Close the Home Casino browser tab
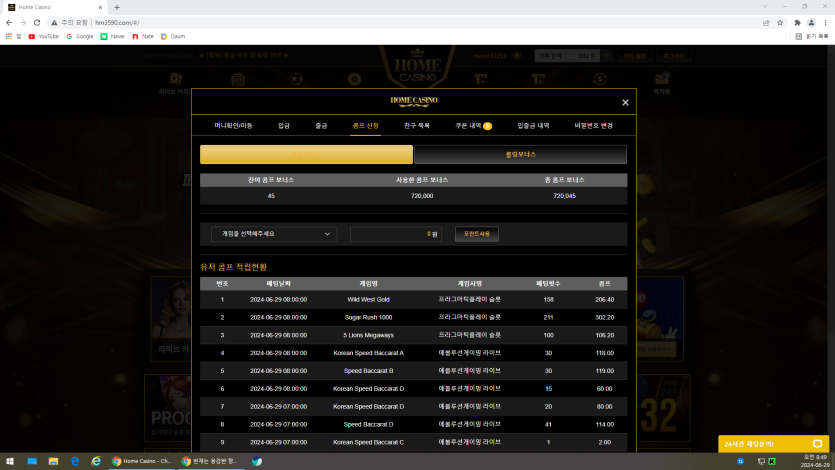Screen dimensions: 835x470 [x=100, y=7]
